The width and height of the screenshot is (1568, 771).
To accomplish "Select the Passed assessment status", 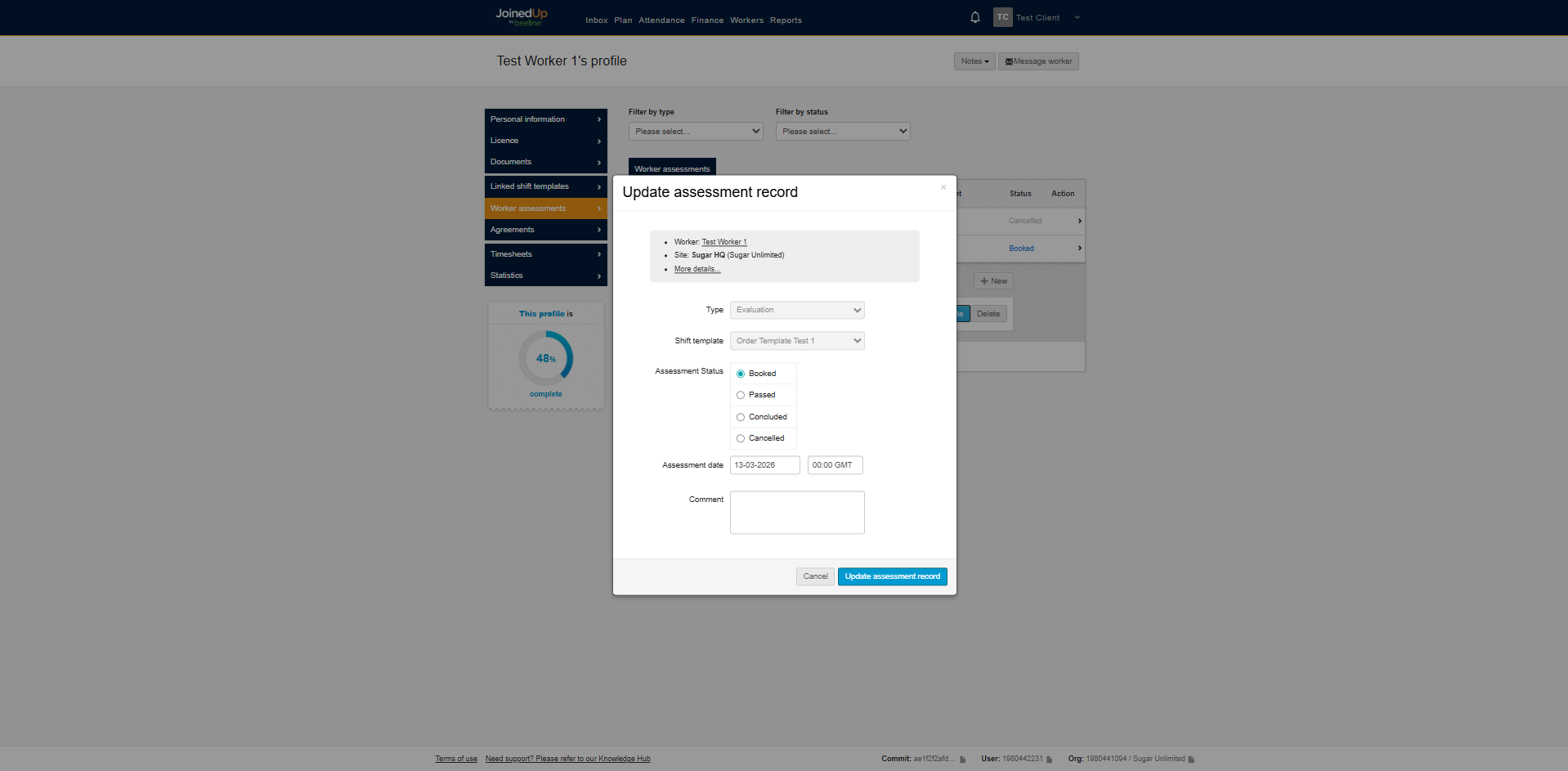I will coord(741,396).
